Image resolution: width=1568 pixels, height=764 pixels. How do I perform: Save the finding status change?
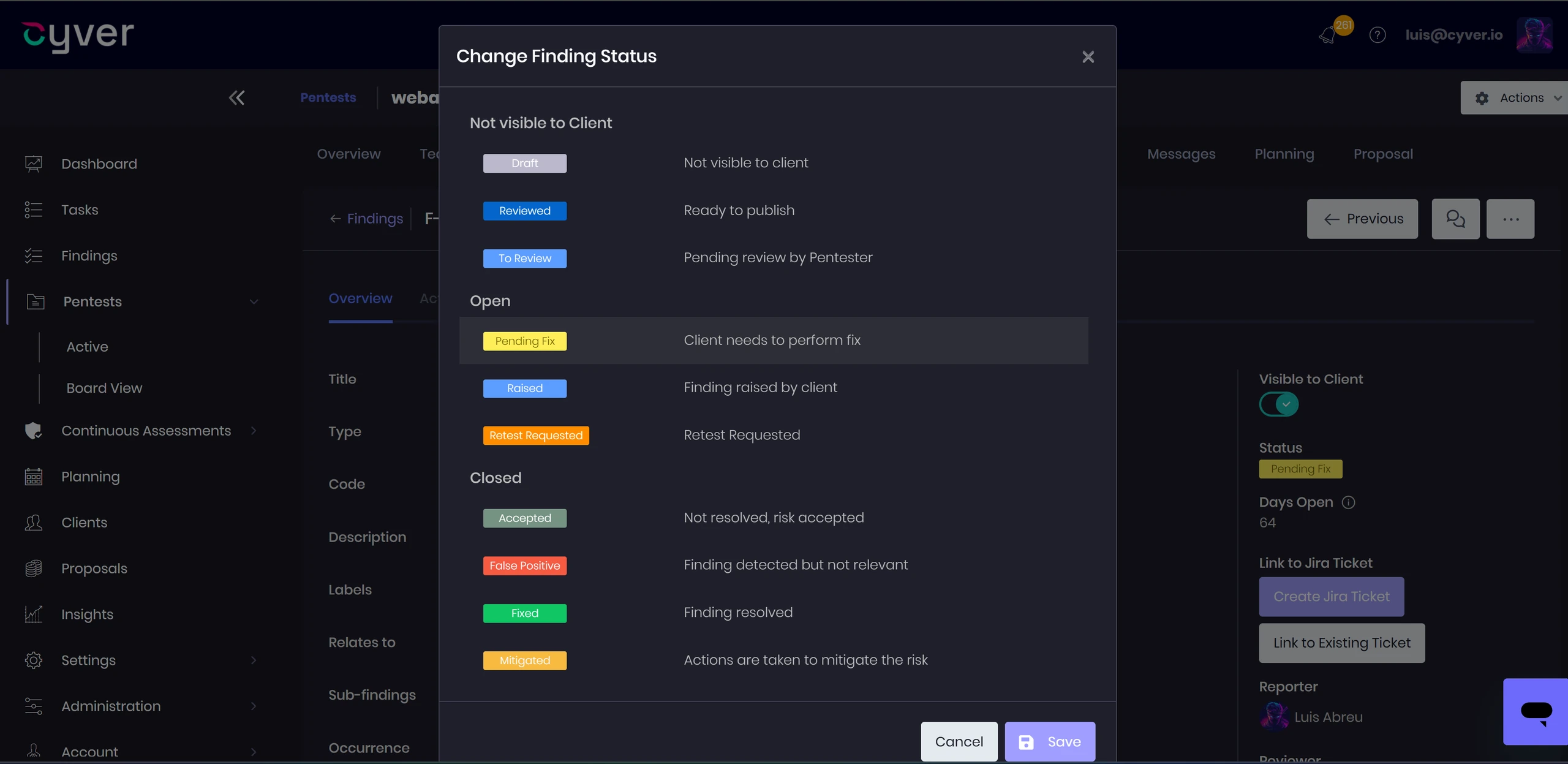[x=1050, y=741]
